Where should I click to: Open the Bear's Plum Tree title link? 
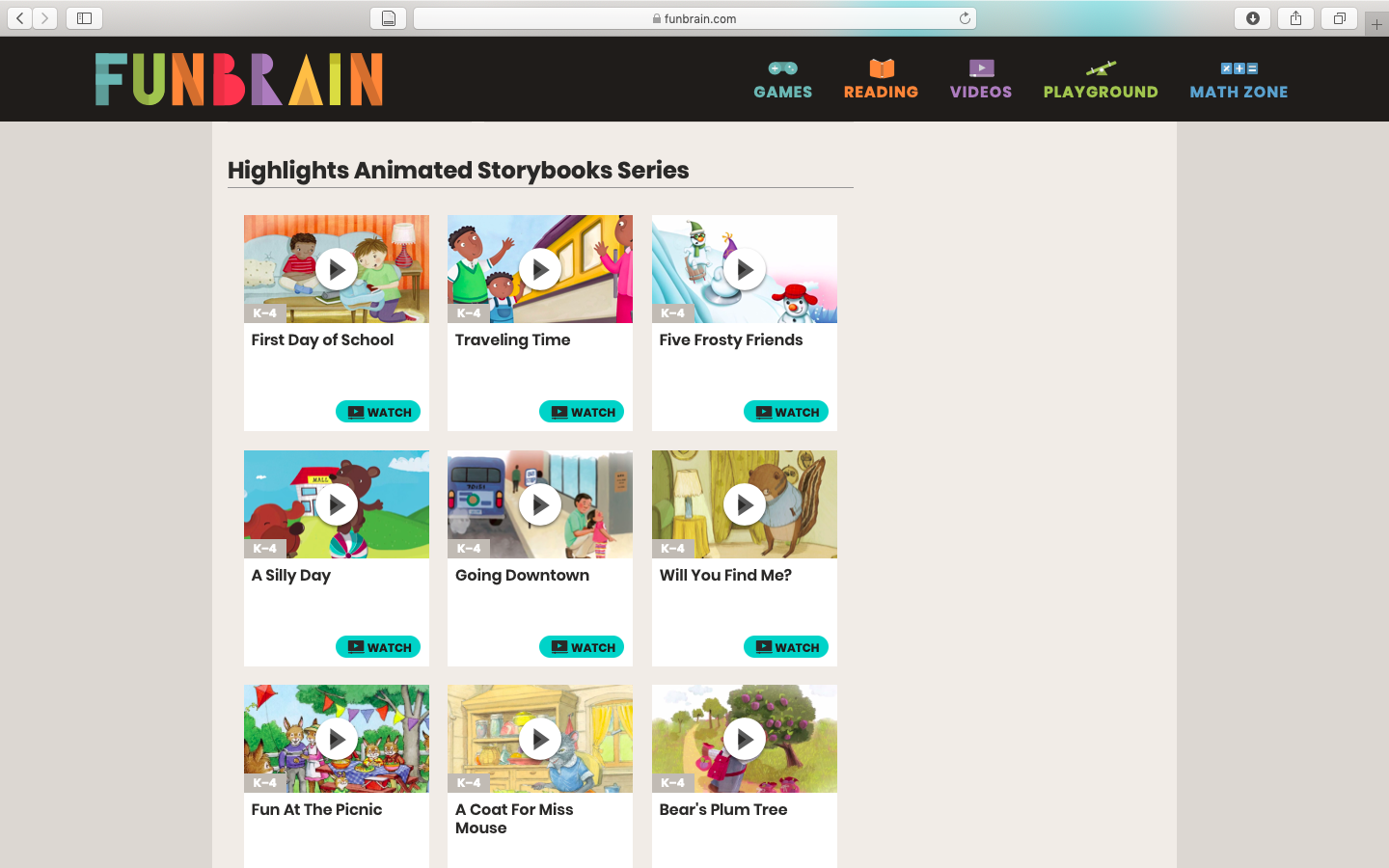tap(723, 810)
